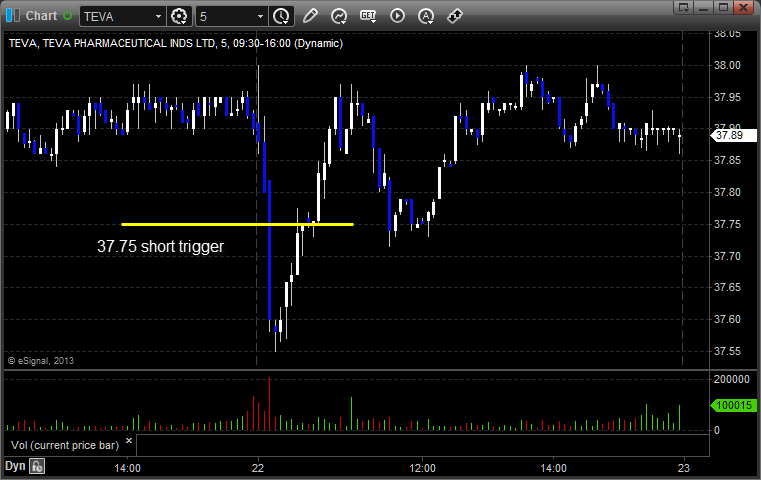
Task: Click the date 23 time axis label
Action: click(x=684, y=468)
